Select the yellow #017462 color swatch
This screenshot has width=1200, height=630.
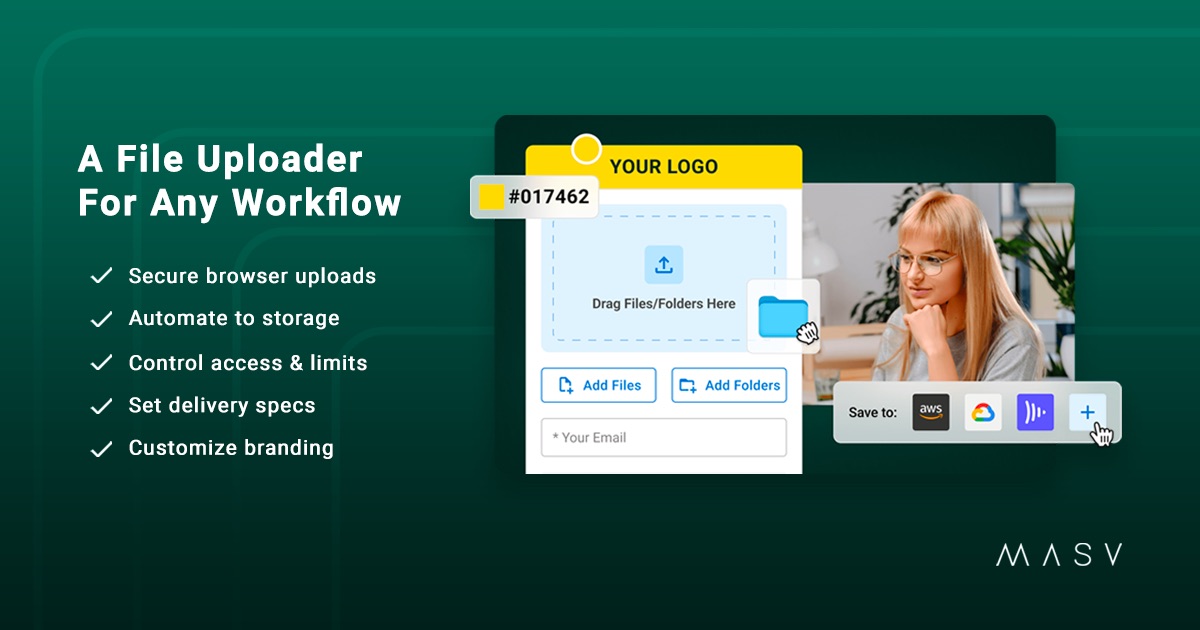tap(489, 197)
